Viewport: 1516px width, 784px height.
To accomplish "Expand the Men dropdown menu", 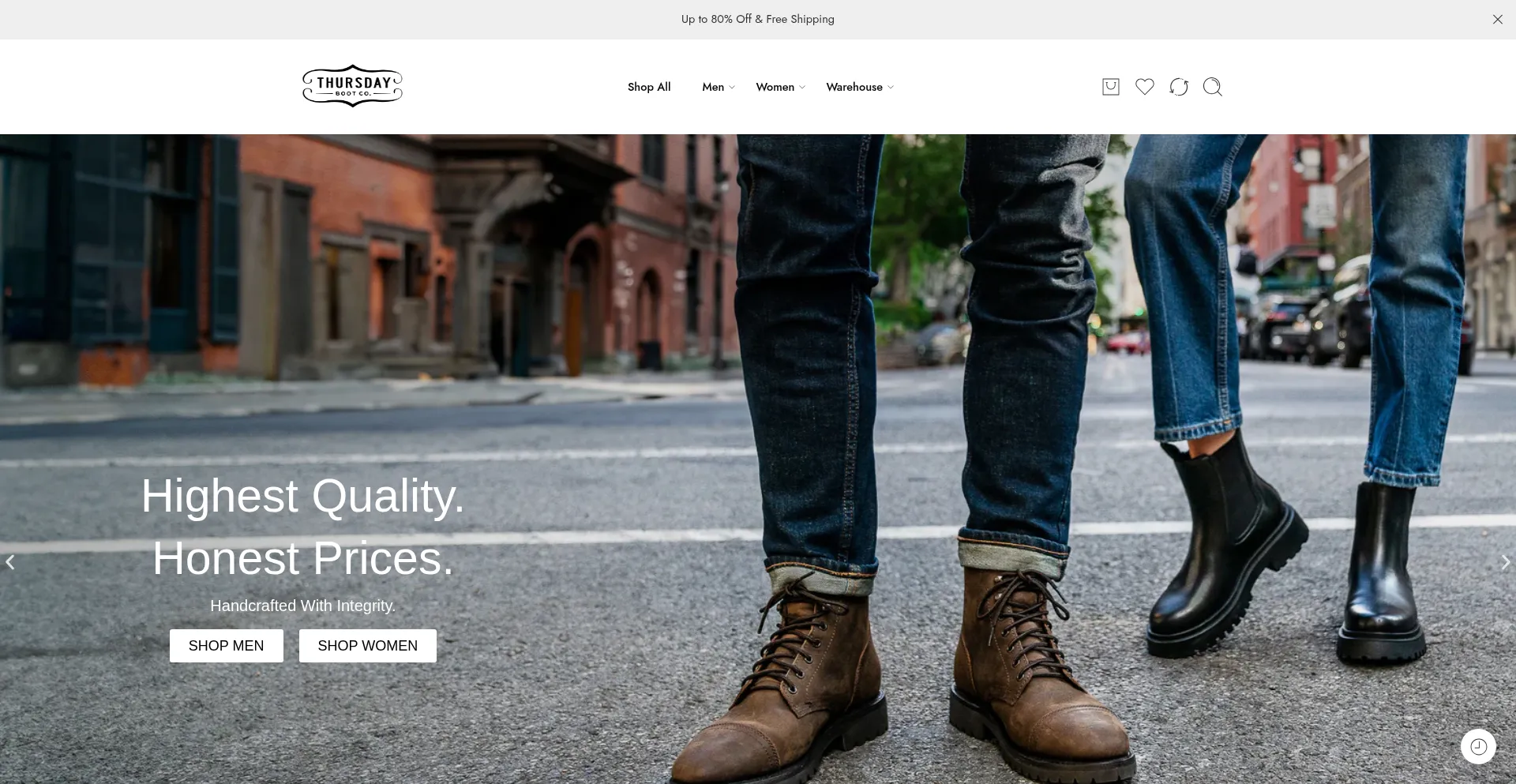I will tap(719, 87).
